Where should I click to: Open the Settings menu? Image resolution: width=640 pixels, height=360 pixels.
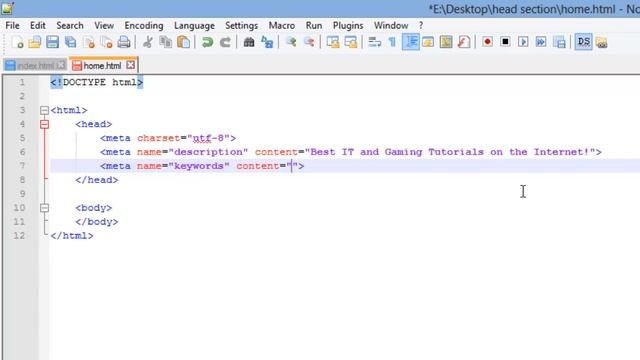[241, 25]
